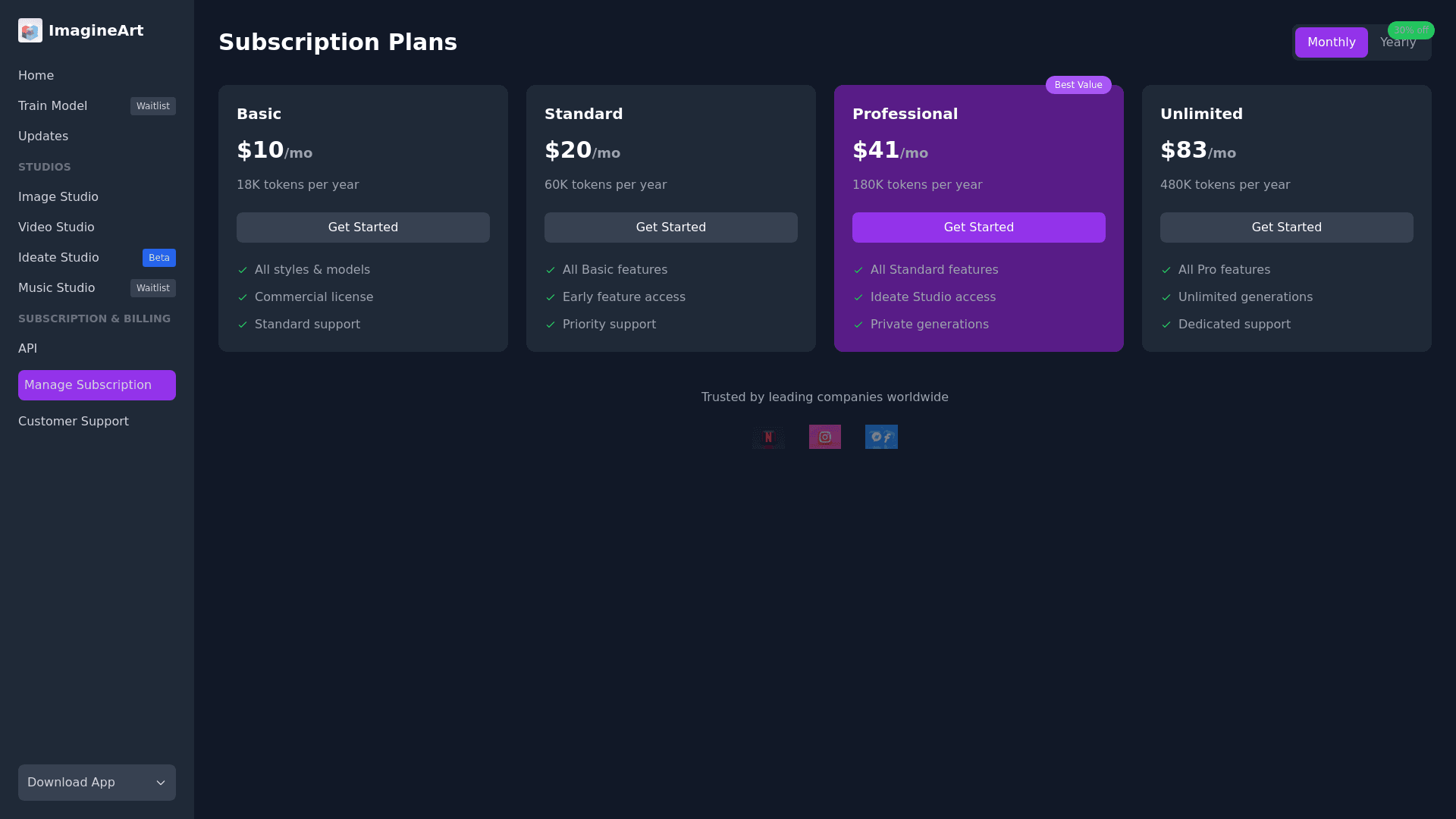Expand the Download App dropdown

click(x=97, y=783)
